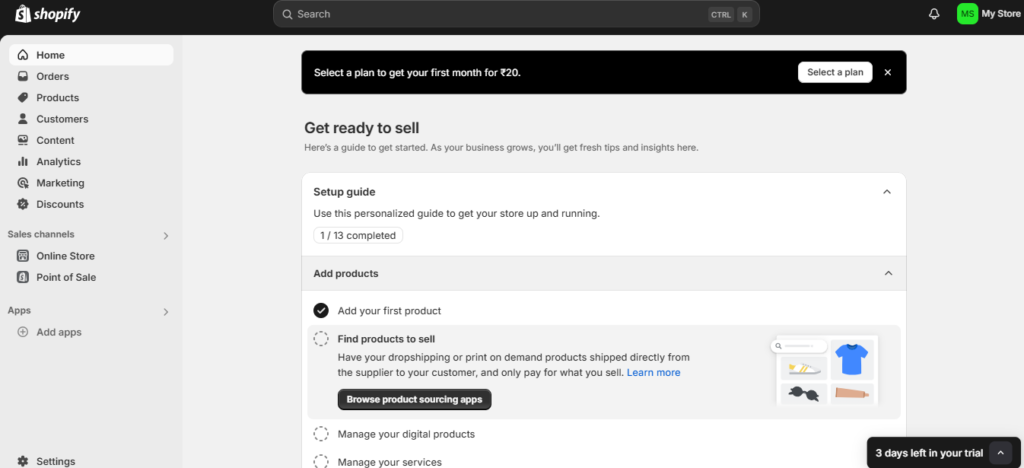
Task: Click the search magnifier icon
Action: [x=287, y=14]
